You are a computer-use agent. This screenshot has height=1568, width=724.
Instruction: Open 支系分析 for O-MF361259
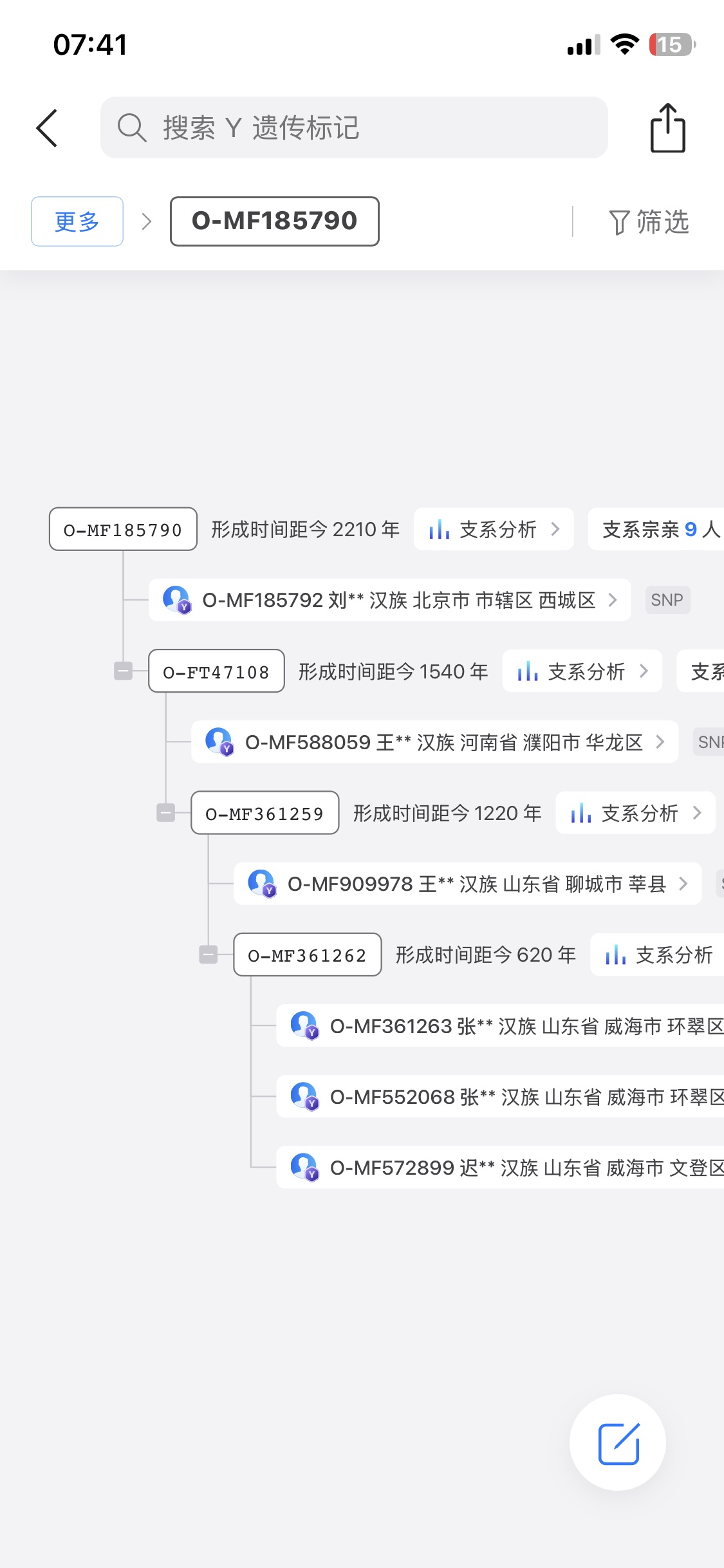point(635,813)
